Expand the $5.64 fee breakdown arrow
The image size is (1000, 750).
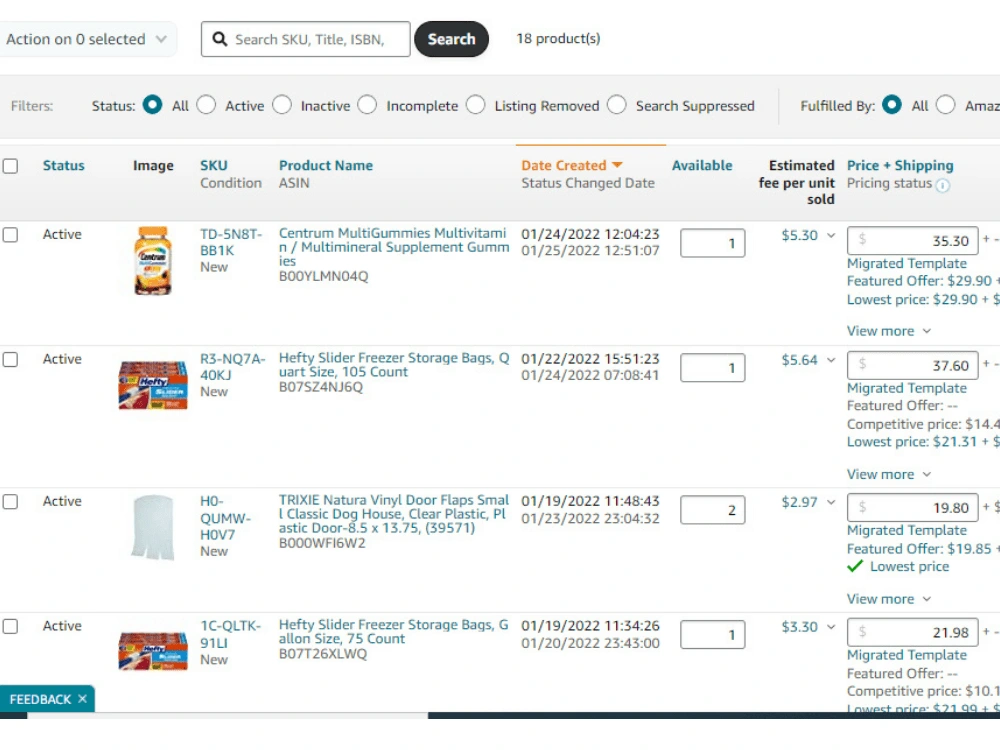pyautogui.click(x=831, y=360)
